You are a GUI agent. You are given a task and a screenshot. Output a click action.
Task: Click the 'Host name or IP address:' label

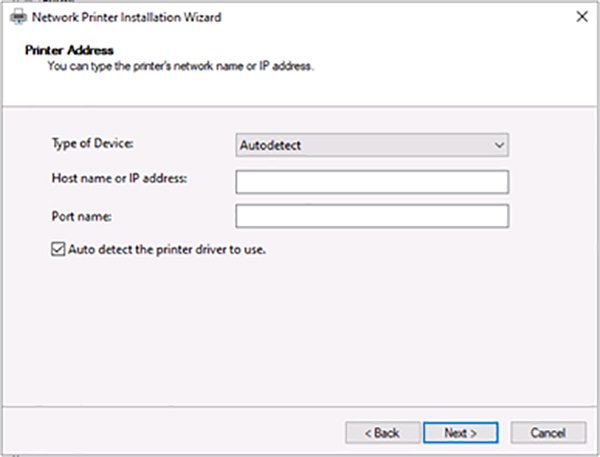coord(119,178)
